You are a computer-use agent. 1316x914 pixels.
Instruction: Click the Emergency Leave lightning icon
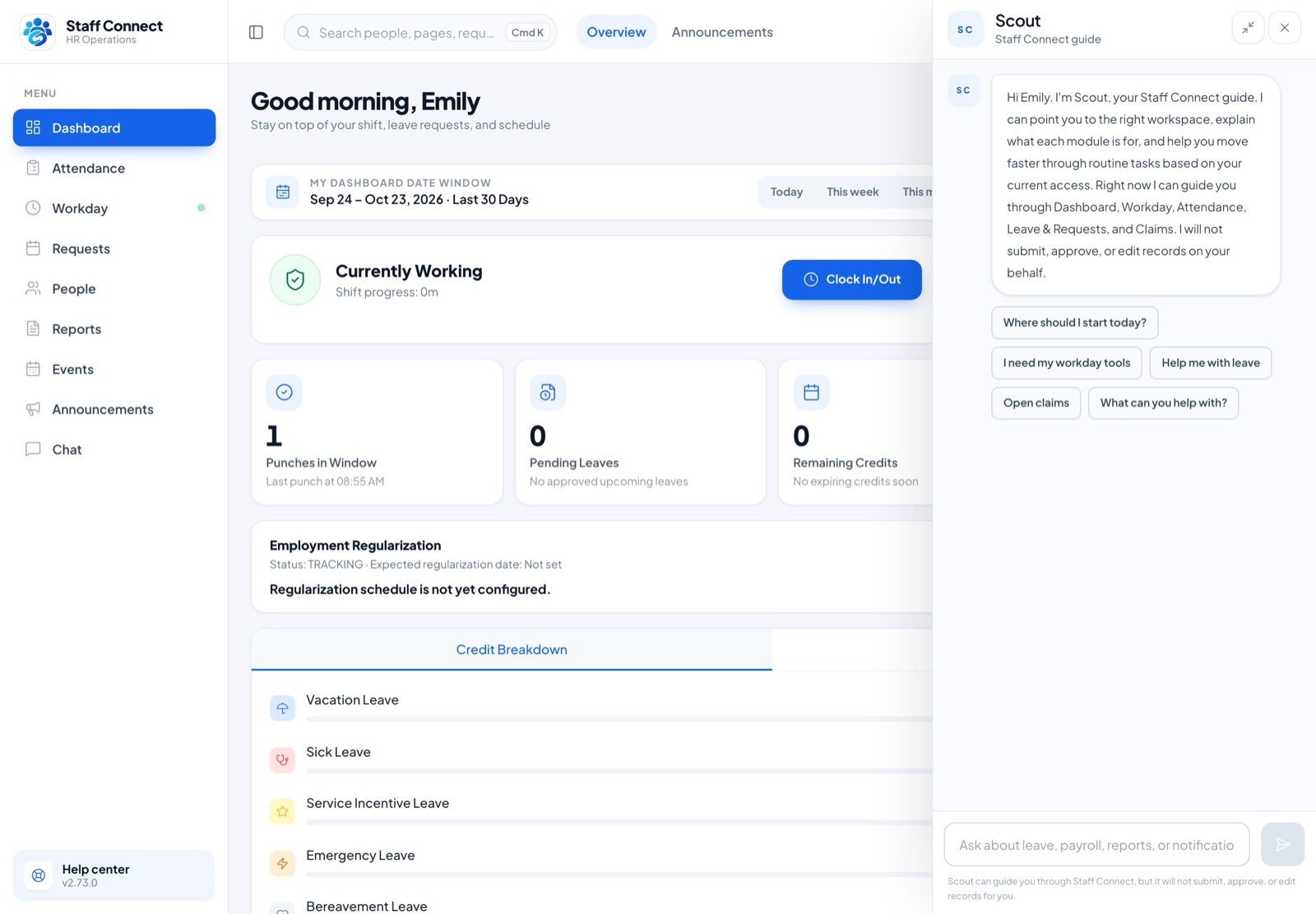click(282, 863)
